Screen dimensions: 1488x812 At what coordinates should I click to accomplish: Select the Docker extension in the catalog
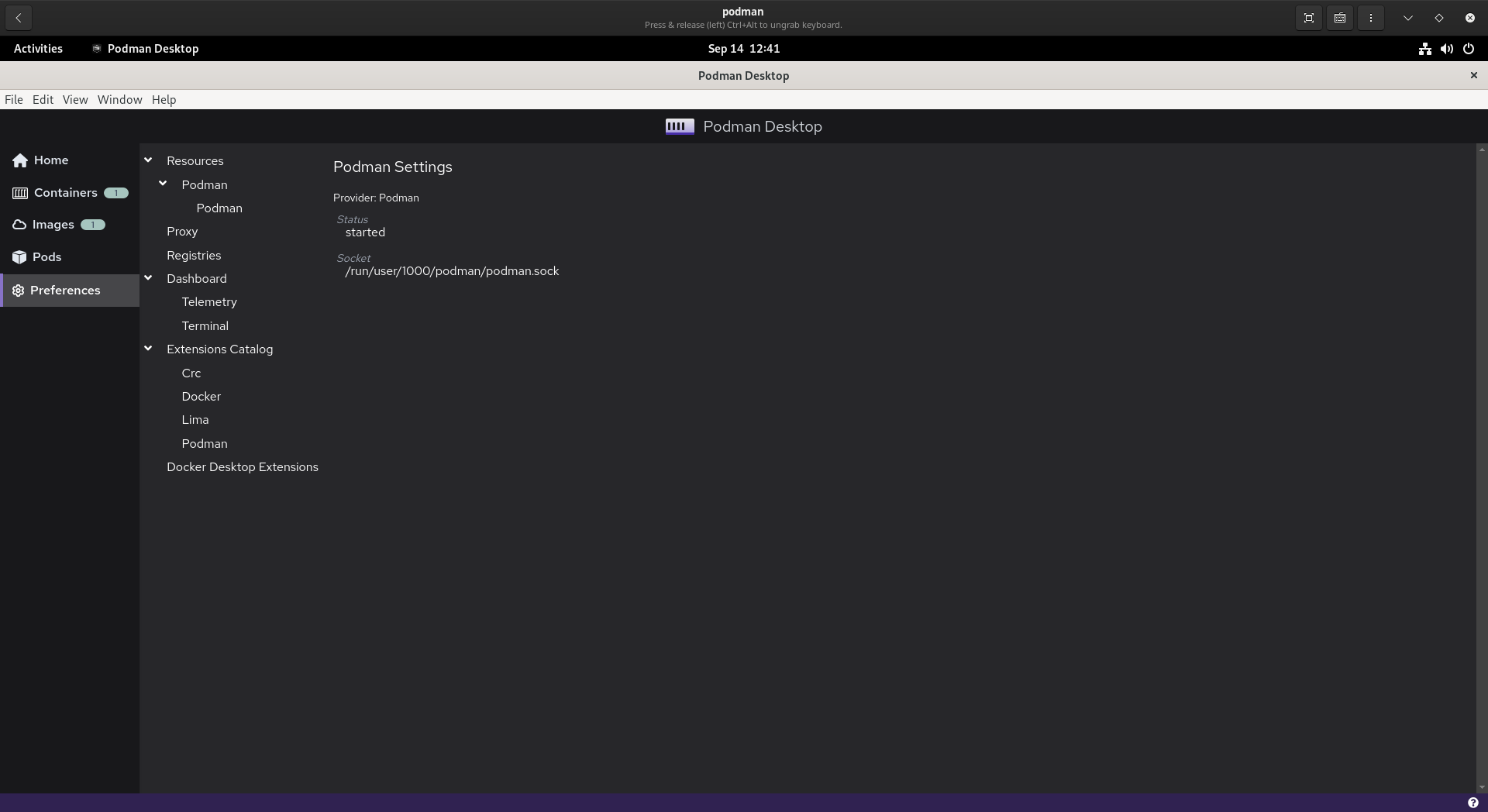click(201, 396)
